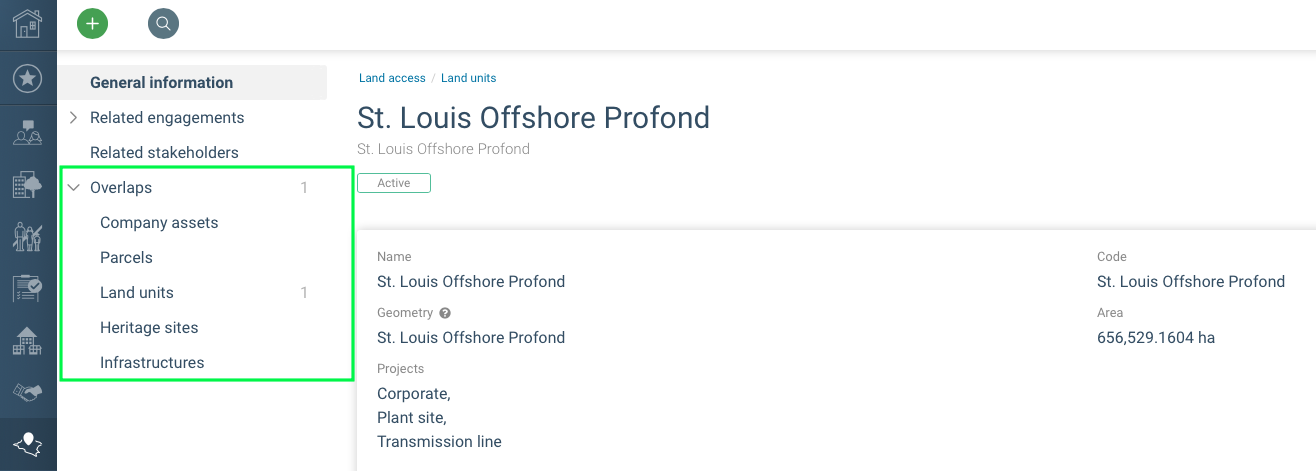Click the help icon beside Geometry
Screen dimensions: 1316x471
click(x=445, y=313)
